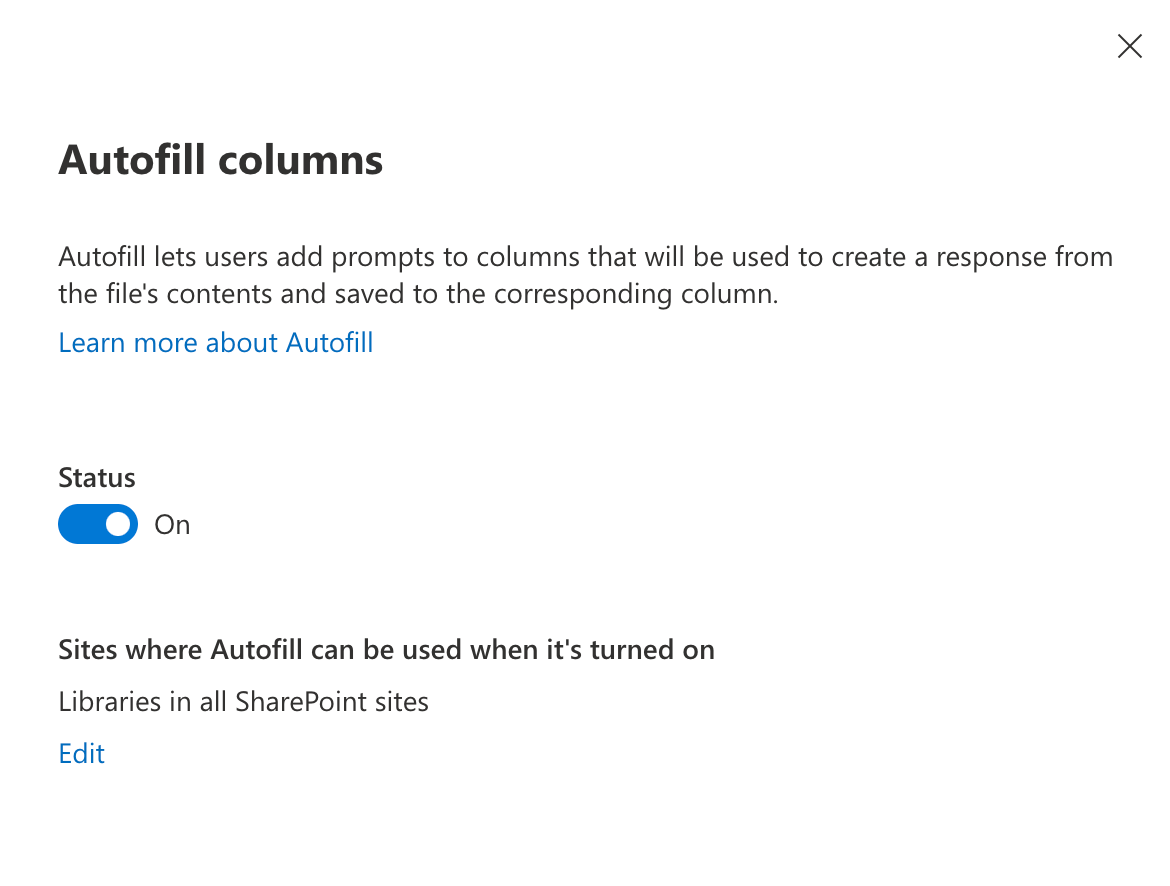Click the white knob of the Status switch
The width and height of the screenshot is (1170, 886).
[119, 524]
